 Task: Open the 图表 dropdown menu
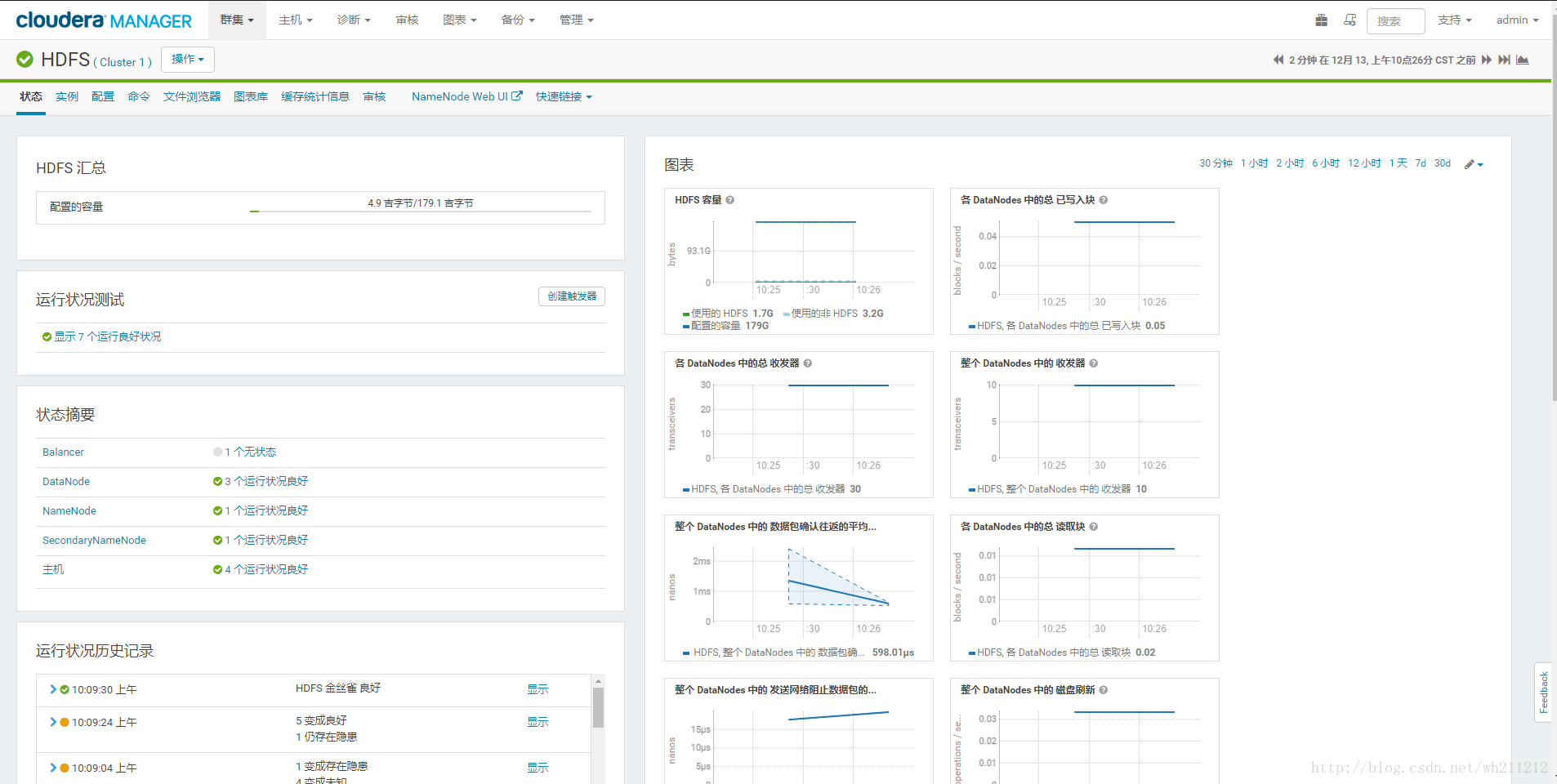point(460,20)
